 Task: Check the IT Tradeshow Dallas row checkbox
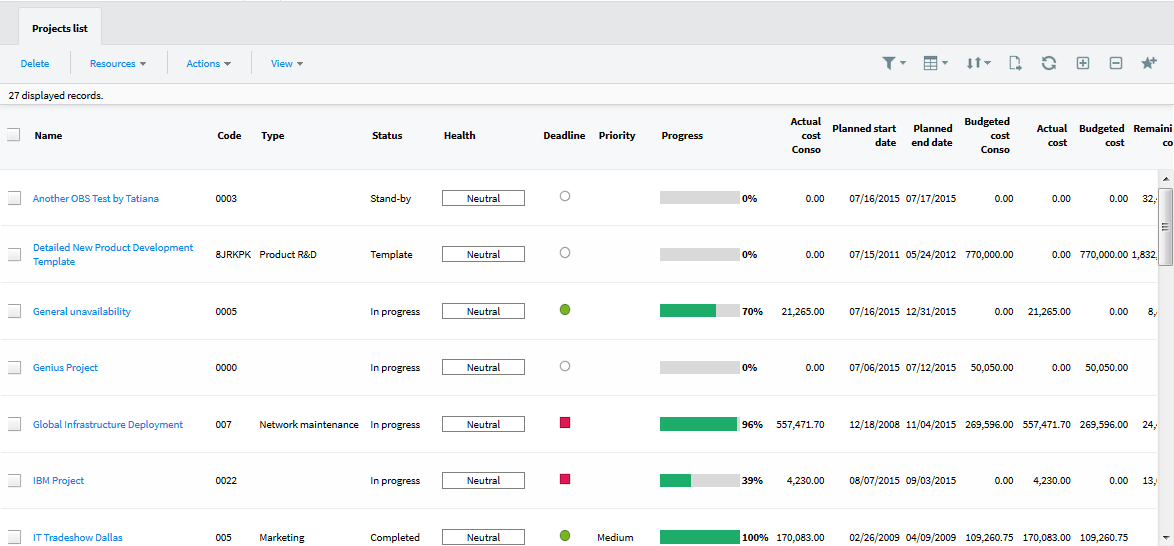[x=14, y=537]
